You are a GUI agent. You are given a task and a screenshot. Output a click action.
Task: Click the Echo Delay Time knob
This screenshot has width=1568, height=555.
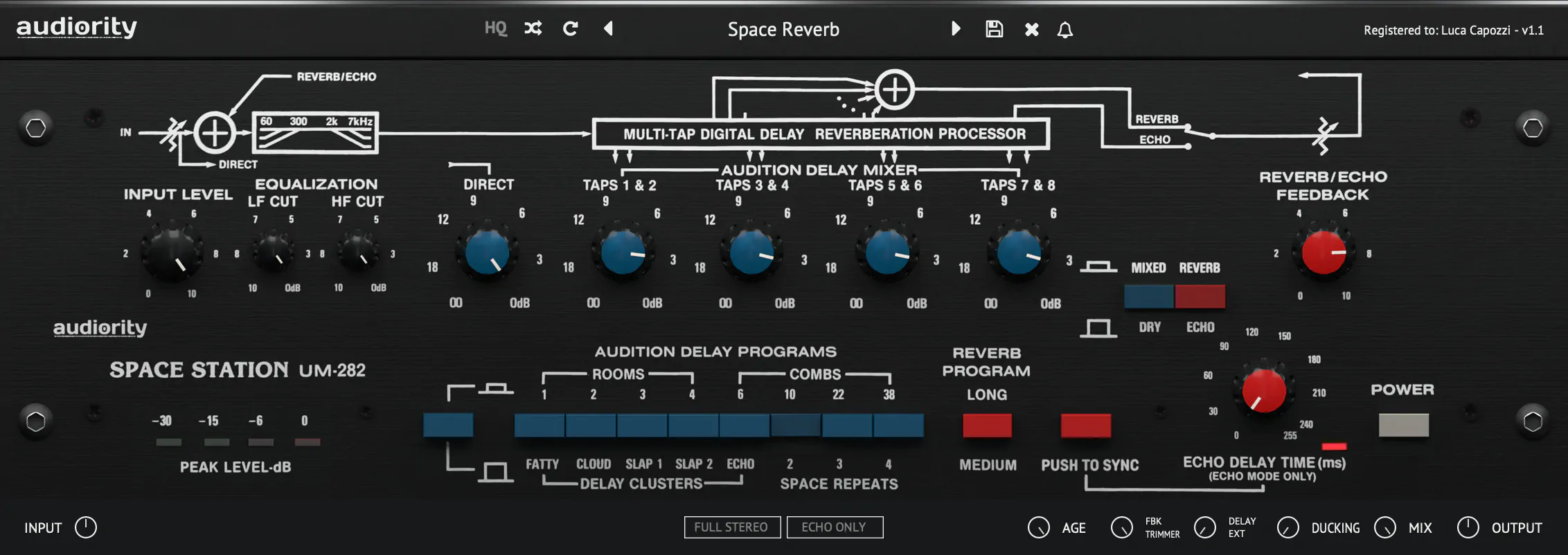tap(1263, 392)
